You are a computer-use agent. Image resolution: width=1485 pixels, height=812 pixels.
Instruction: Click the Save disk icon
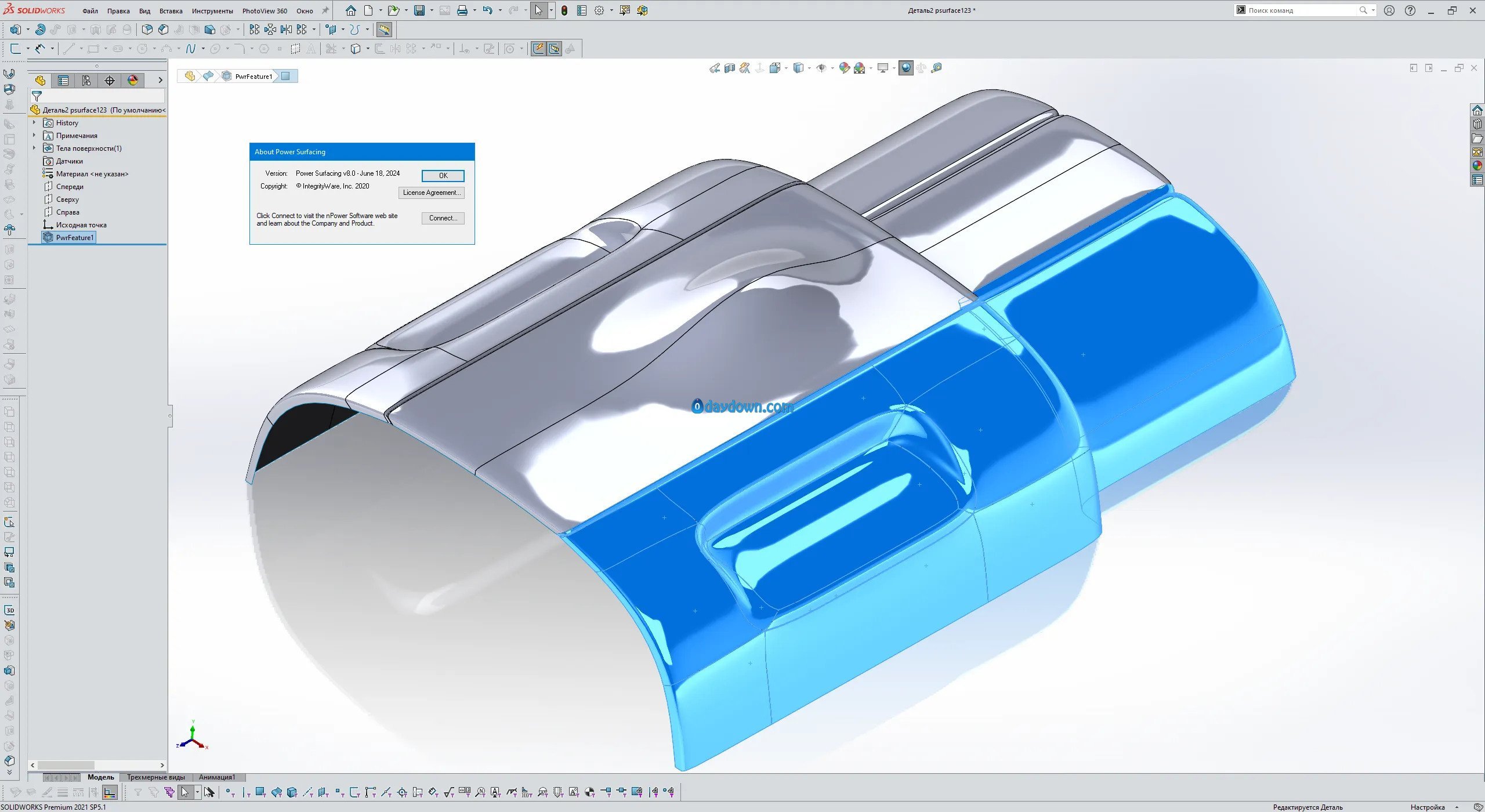(419, 10)
